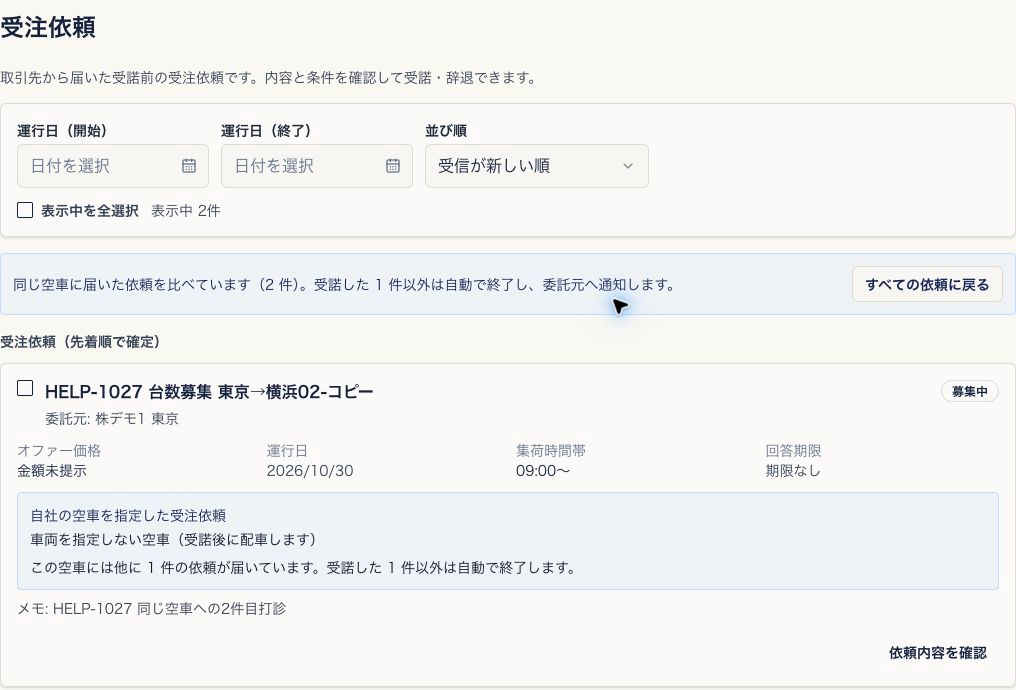The width and height of the screenshot is (1016, 690).
Task: Click 車両を指定しない空車 line
Action: tap(173, 540)
